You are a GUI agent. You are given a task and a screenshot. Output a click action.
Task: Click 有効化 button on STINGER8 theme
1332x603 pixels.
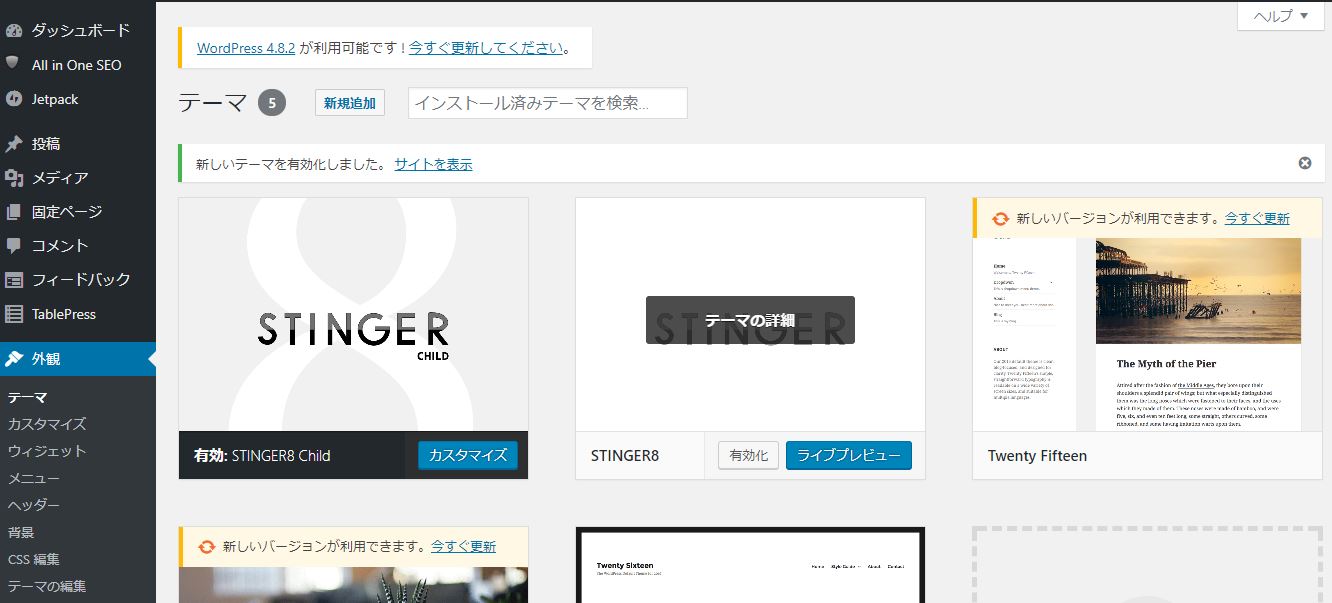coord(749,455)
